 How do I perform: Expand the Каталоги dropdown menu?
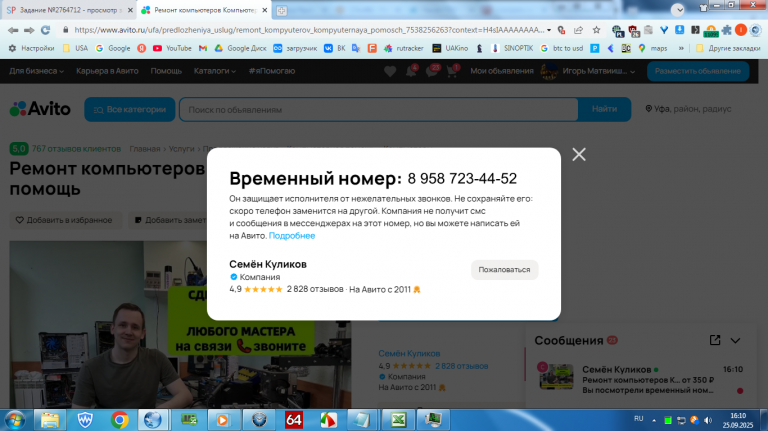tap(215, 72)
